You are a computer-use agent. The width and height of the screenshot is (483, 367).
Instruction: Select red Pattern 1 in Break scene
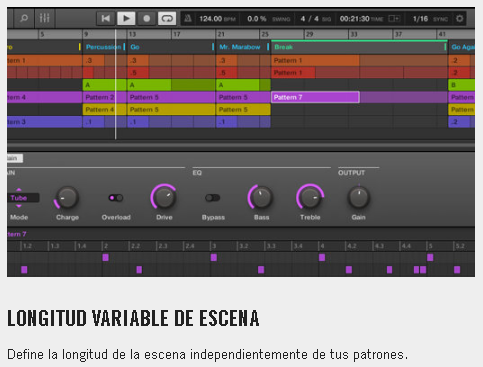coord(293,73)
